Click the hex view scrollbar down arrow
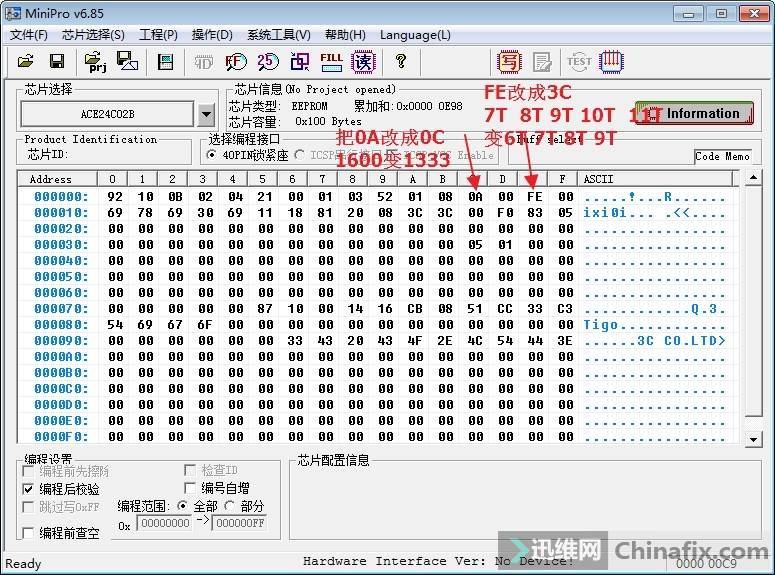 [x=756, y=438]
